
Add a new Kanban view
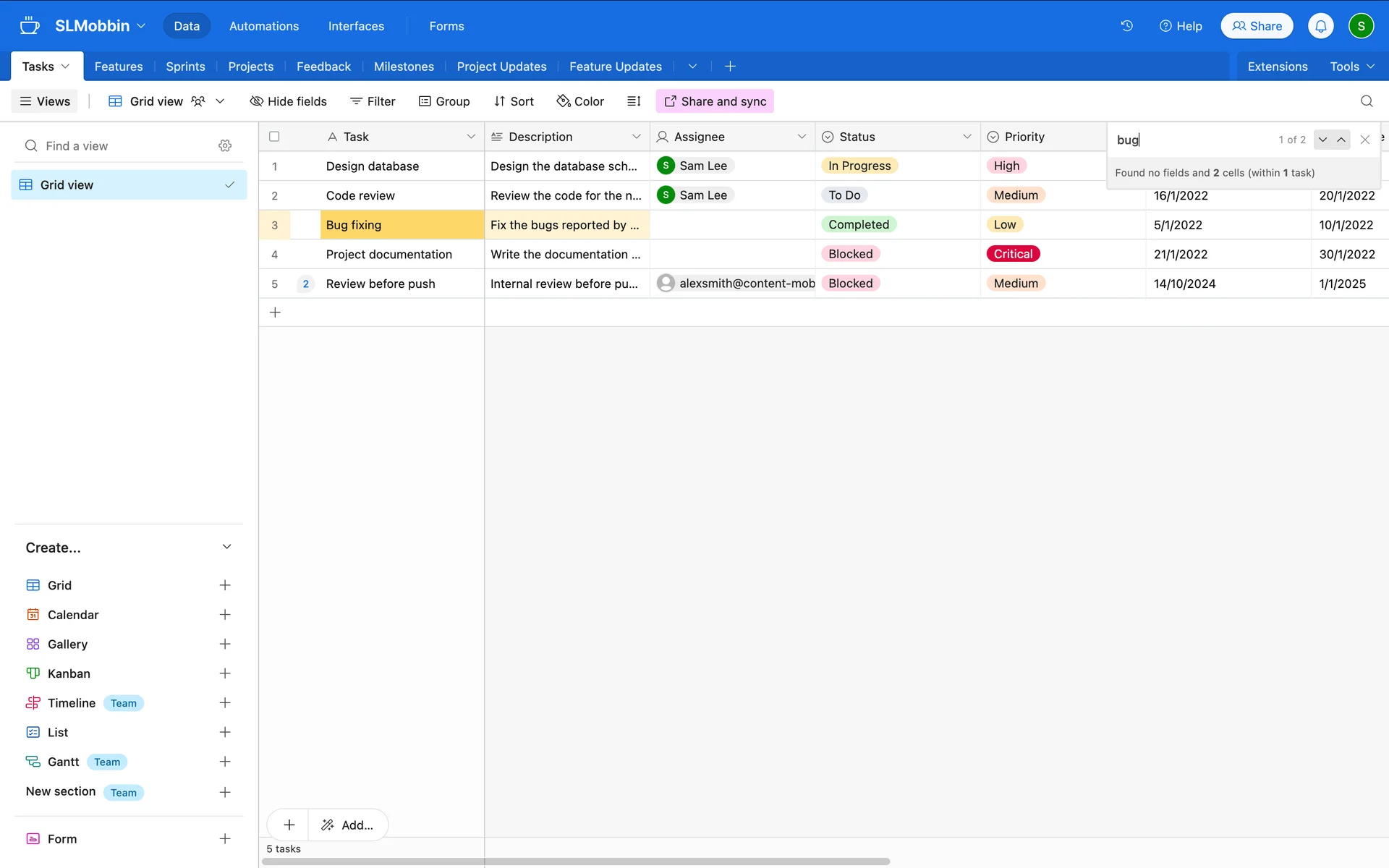225,673
